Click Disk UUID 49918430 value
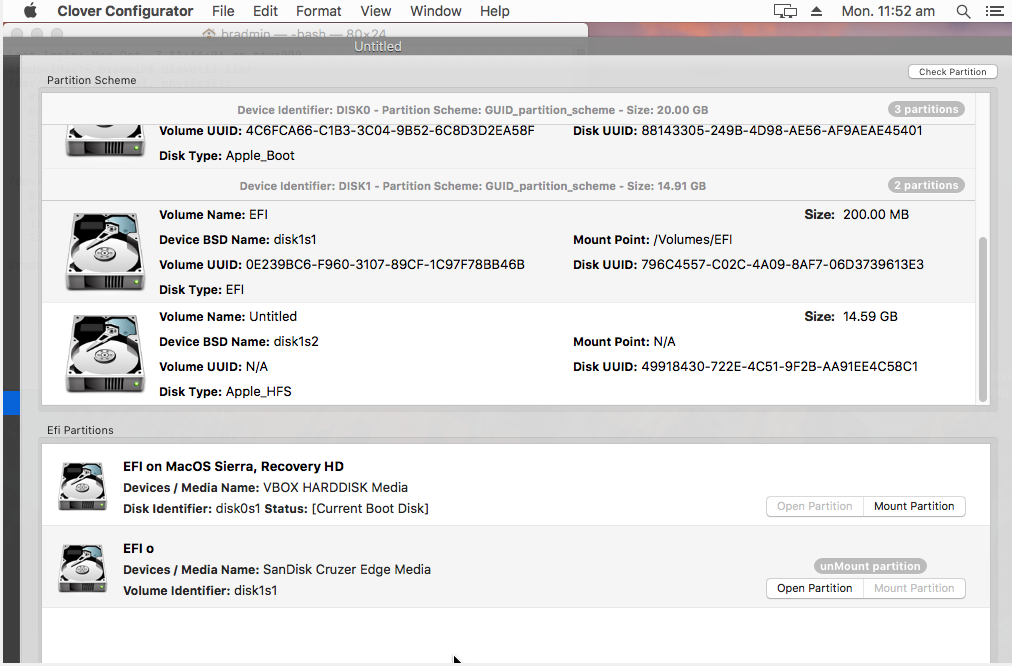The height and width of the screenshot is (666, 1012). tap(779, 367)
